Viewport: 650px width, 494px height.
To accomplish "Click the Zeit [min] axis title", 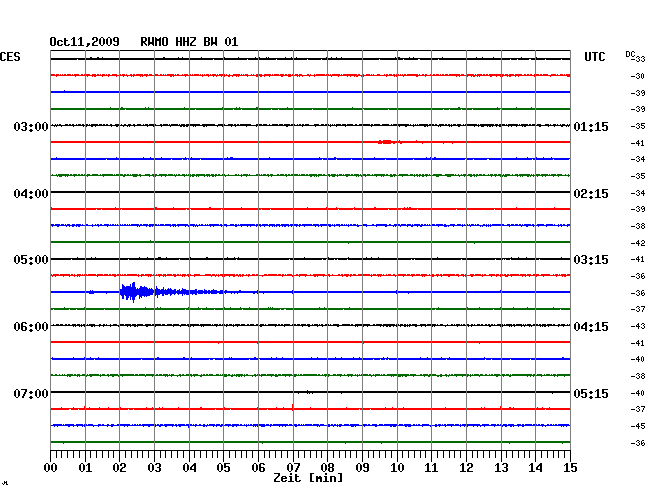I will [308, 478].
